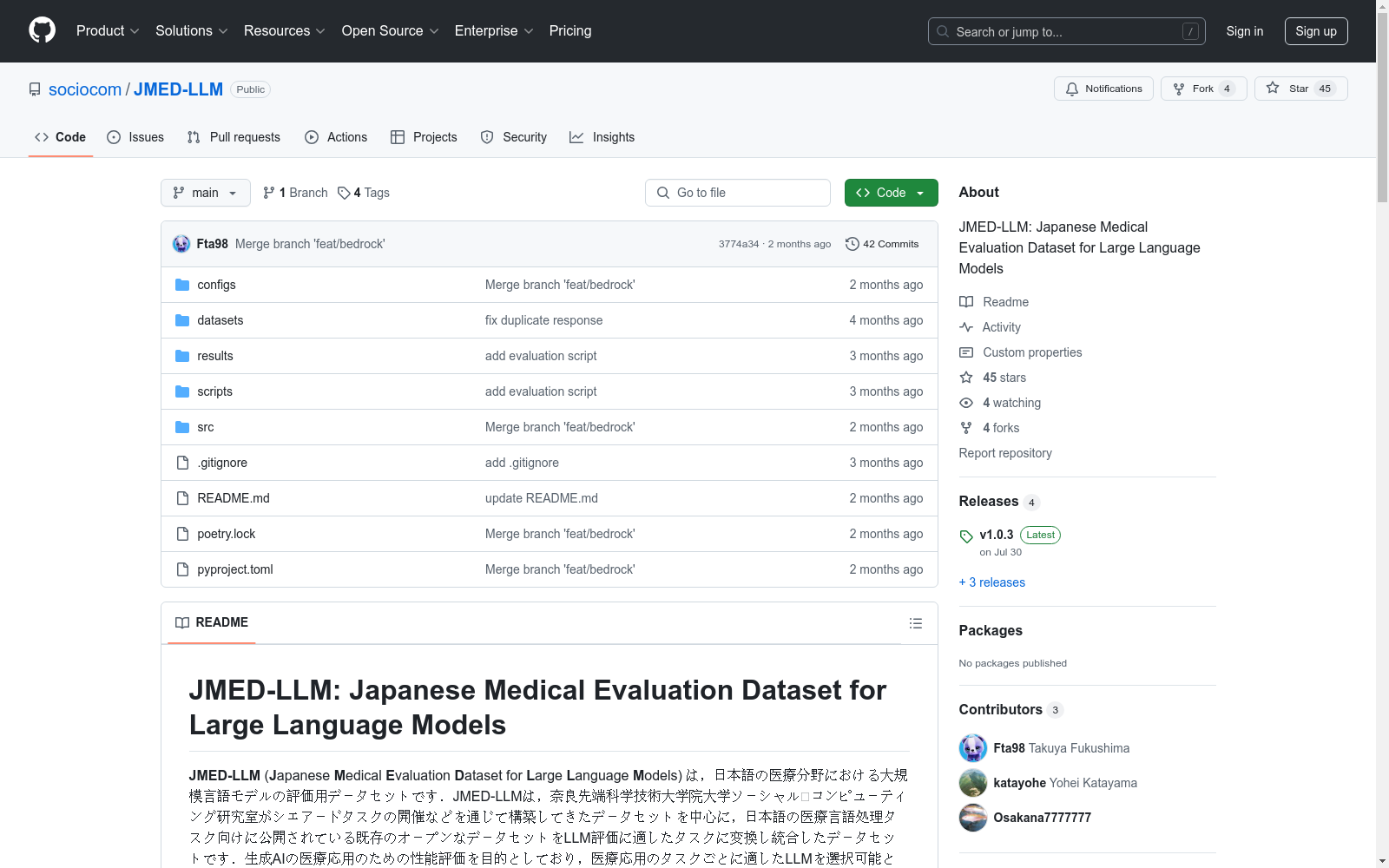Click the Readme book icon in About

pos(966,302)
